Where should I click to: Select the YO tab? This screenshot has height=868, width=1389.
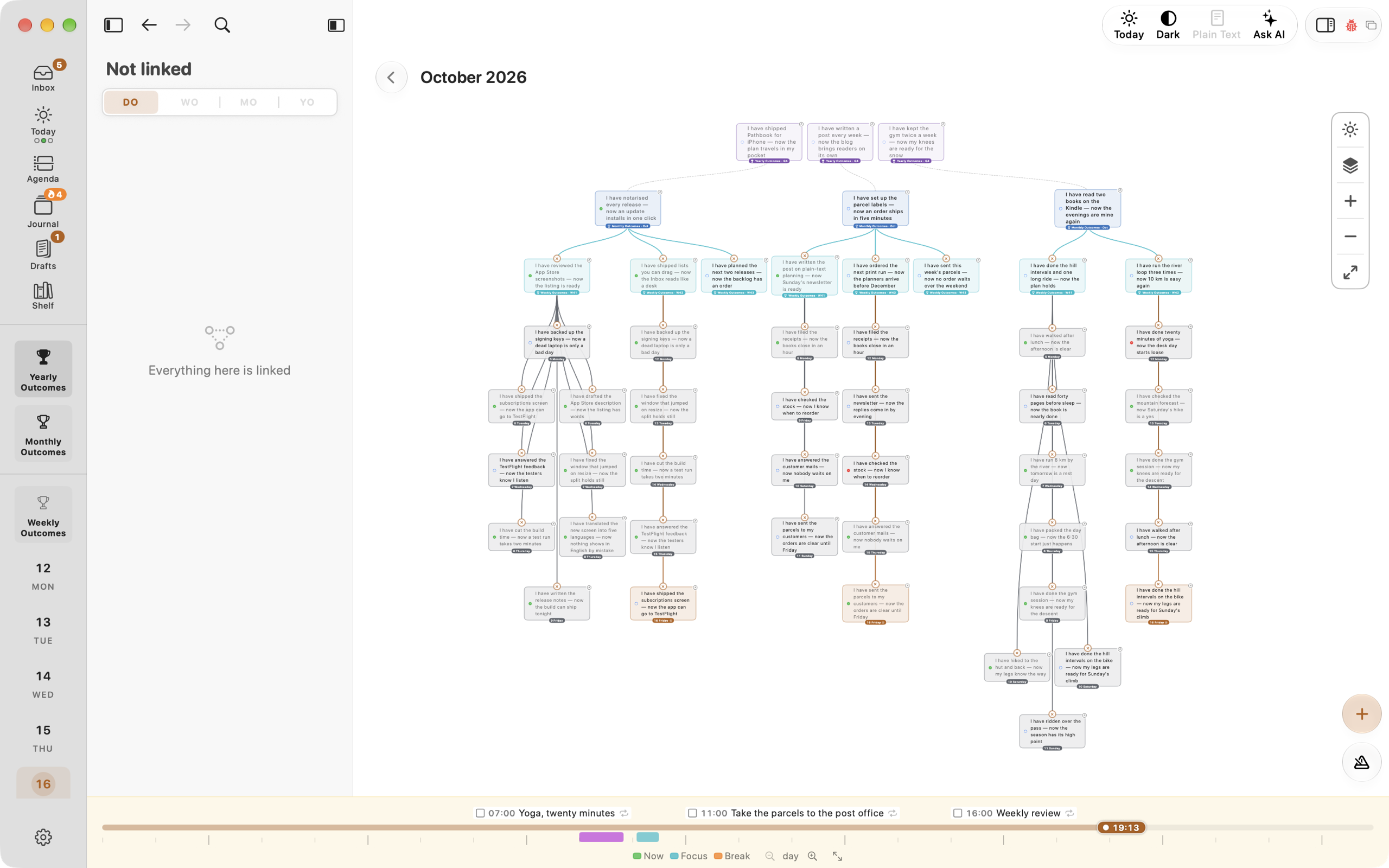[x=307, y=102]
